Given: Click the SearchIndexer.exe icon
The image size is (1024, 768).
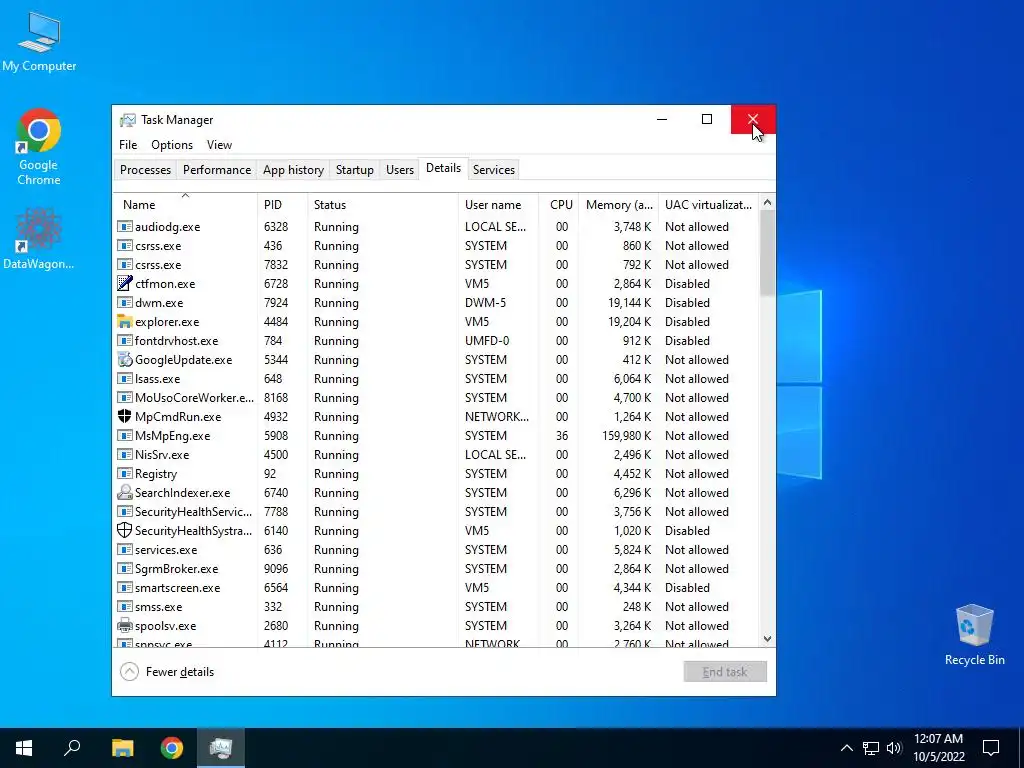Looking at the screenshot, I should point(125,492).
